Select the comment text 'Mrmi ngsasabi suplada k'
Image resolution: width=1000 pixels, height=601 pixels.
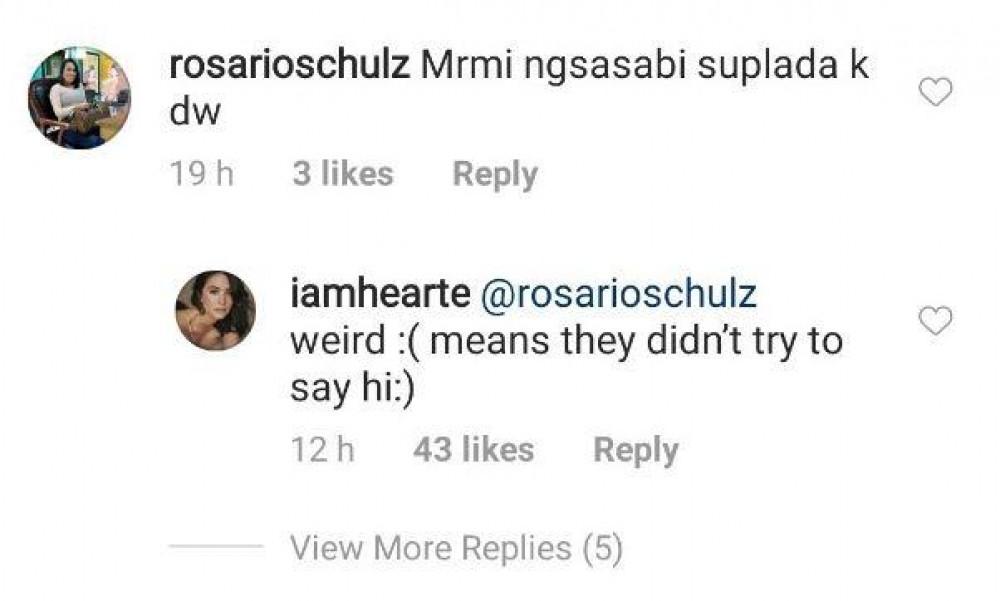(644, 66)
